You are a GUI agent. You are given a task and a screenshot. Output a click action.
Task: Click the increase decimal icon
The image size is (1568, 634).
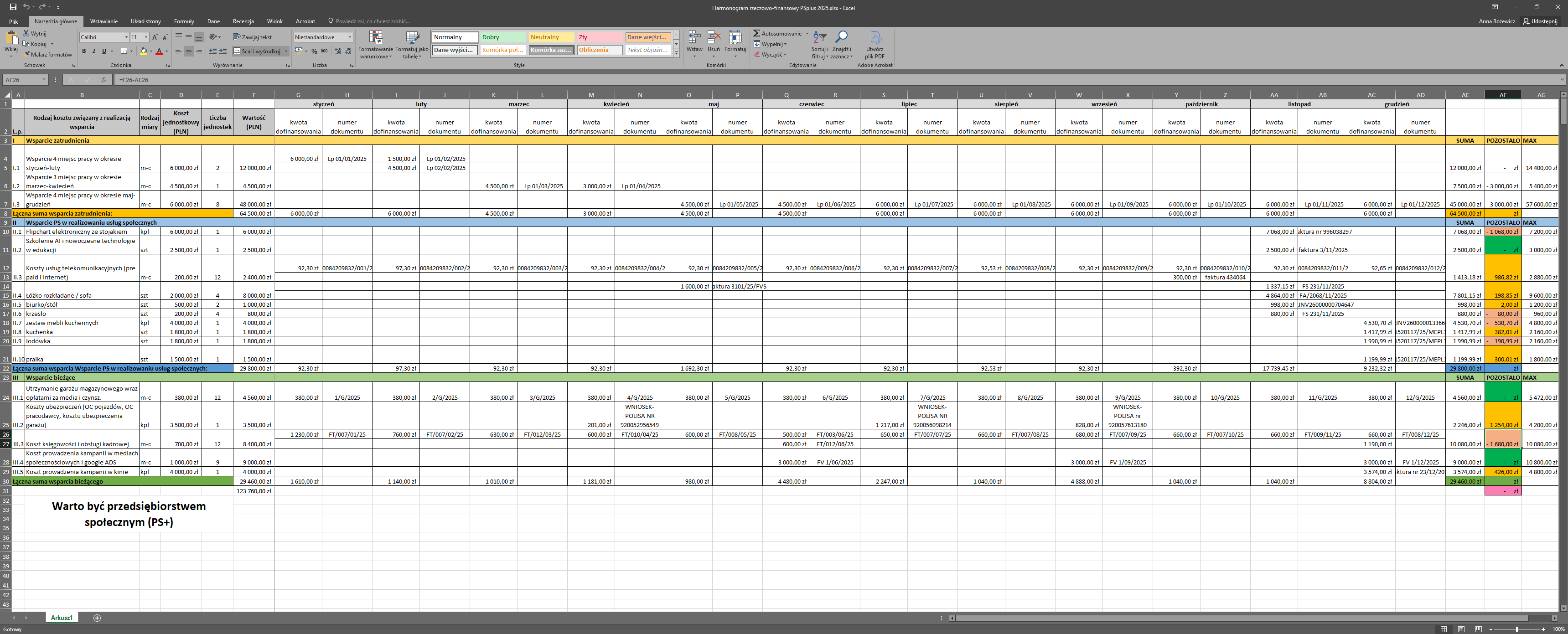[x=338, y=51]
